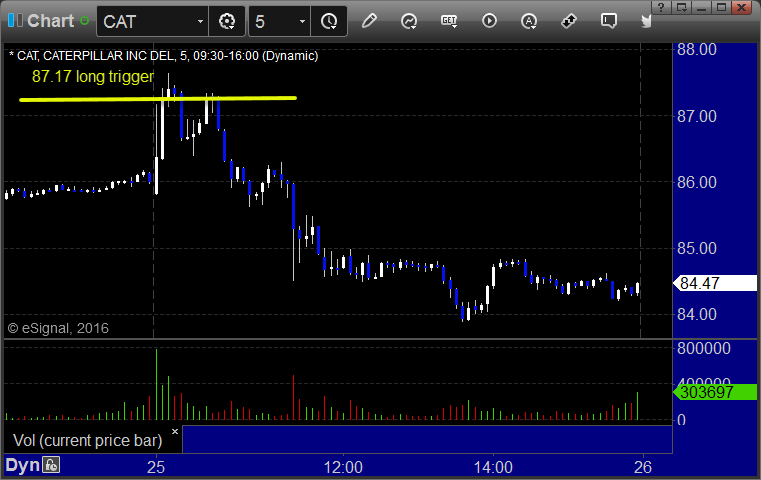Click the blue Chart bars icon
This screenshot has height=480, width=761.
[15, 21]
